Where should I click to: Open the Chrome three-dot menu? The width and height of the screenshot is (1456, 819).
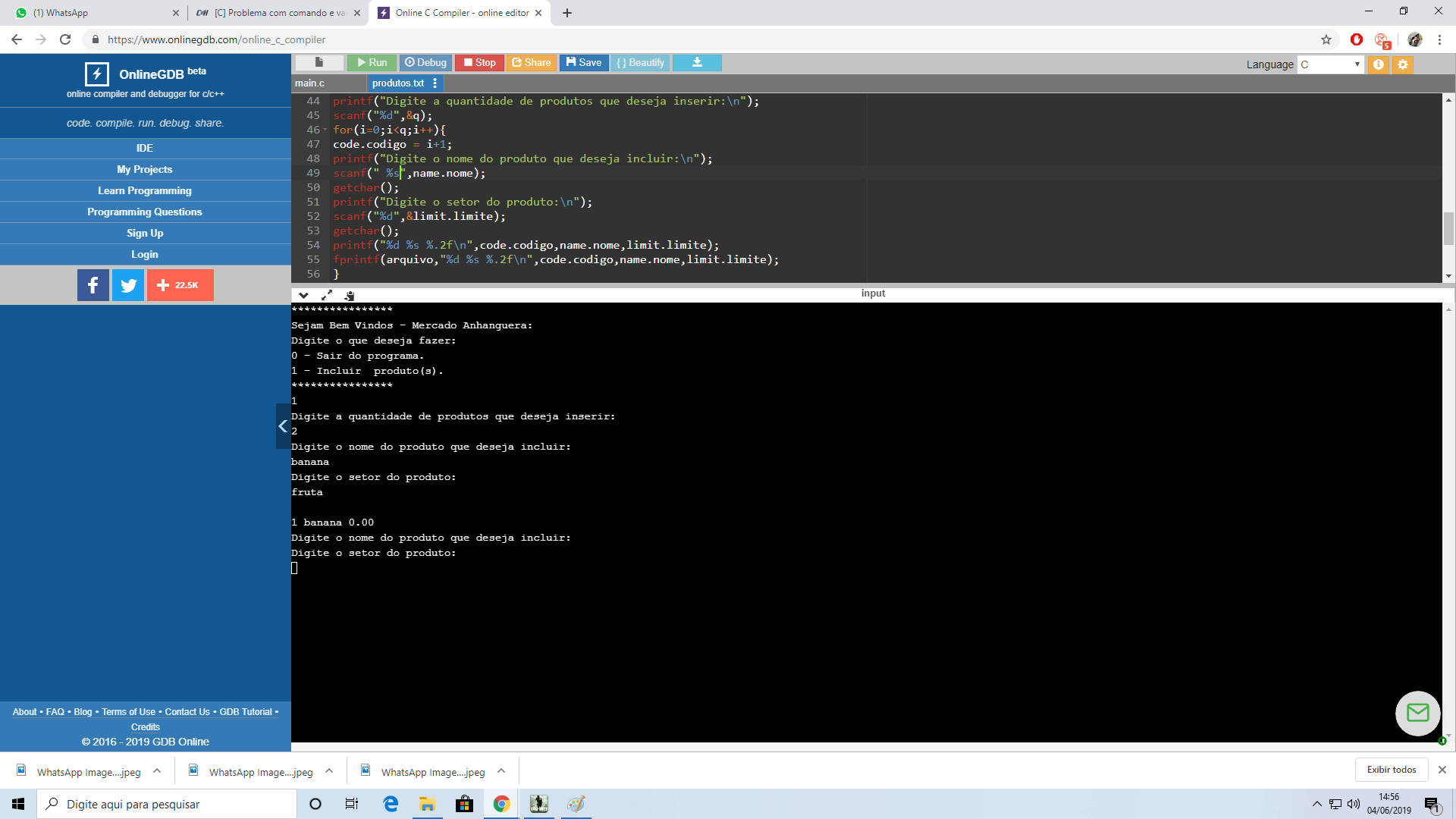1439,39
